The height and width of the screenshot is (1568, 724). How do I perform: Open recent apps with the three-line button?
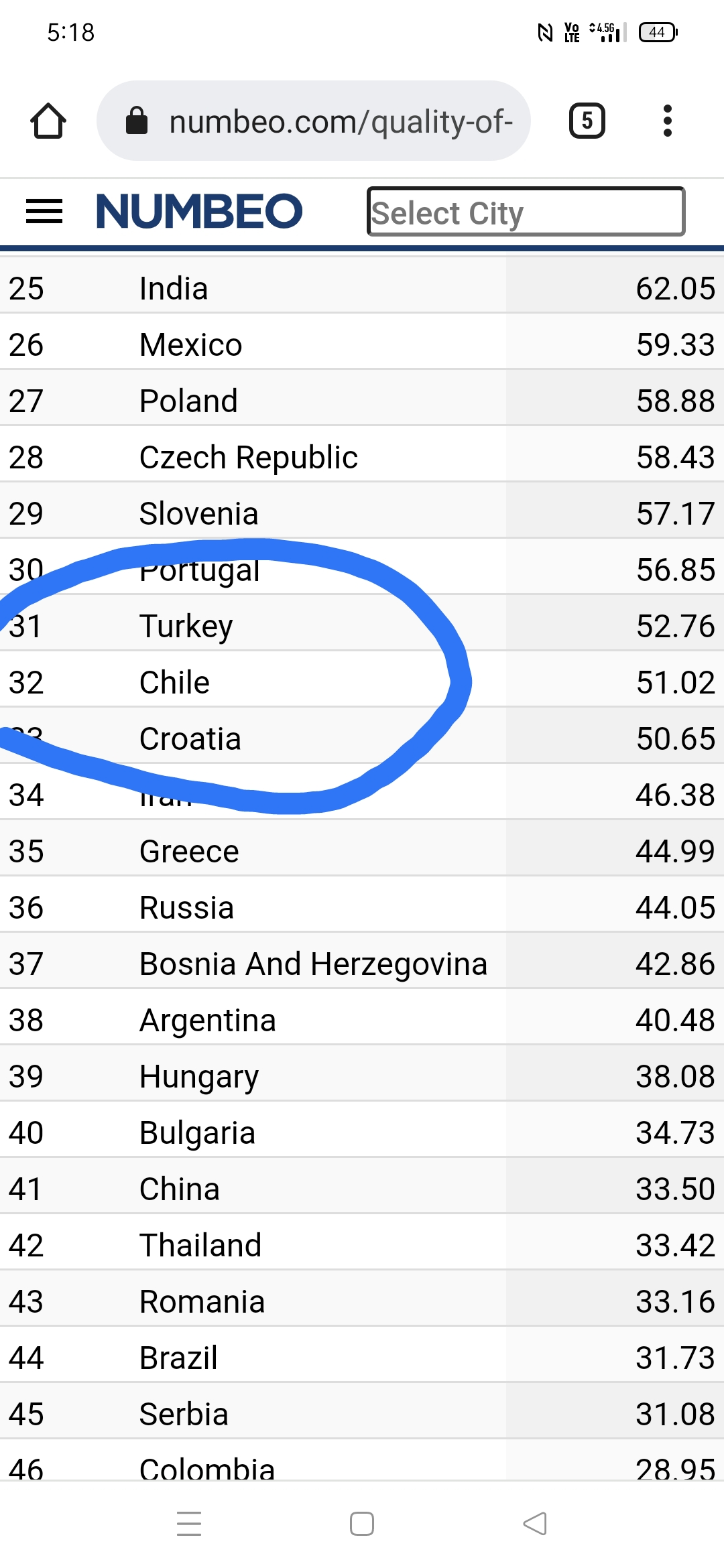click(x=189, y=1523)
